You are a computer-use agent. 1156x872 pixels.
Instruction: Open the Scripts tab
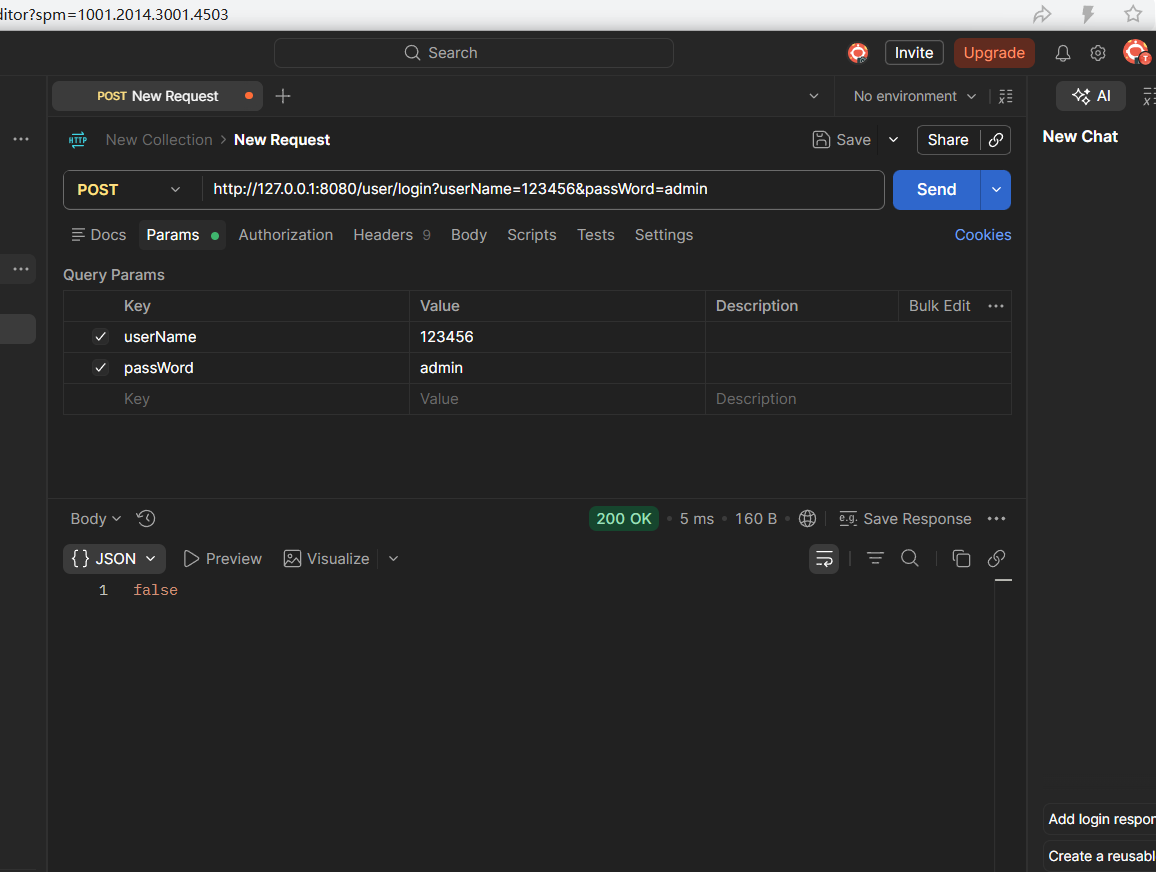click(x=532, y=235)
